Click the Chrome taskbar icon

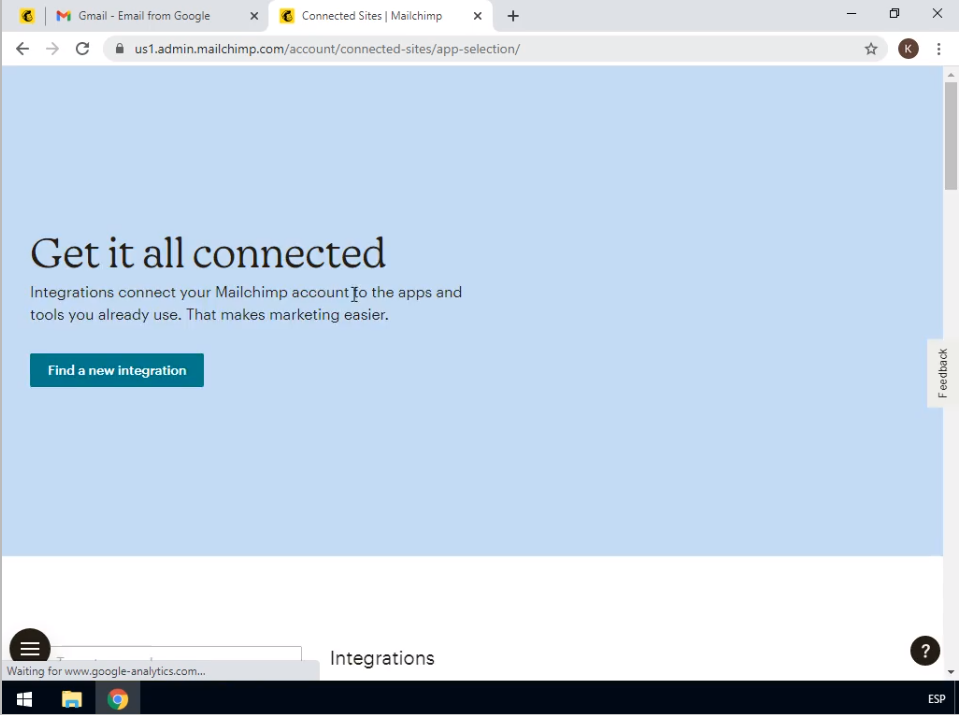pos(117,698)
